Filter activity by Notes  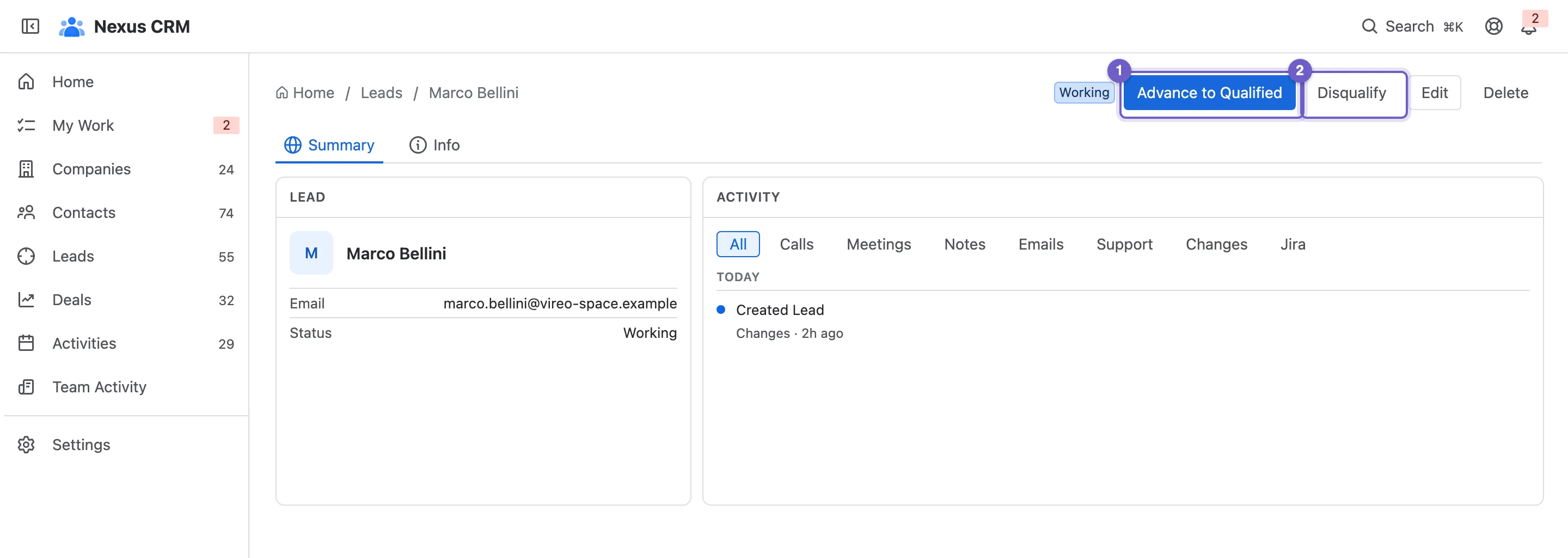(964, 244)
